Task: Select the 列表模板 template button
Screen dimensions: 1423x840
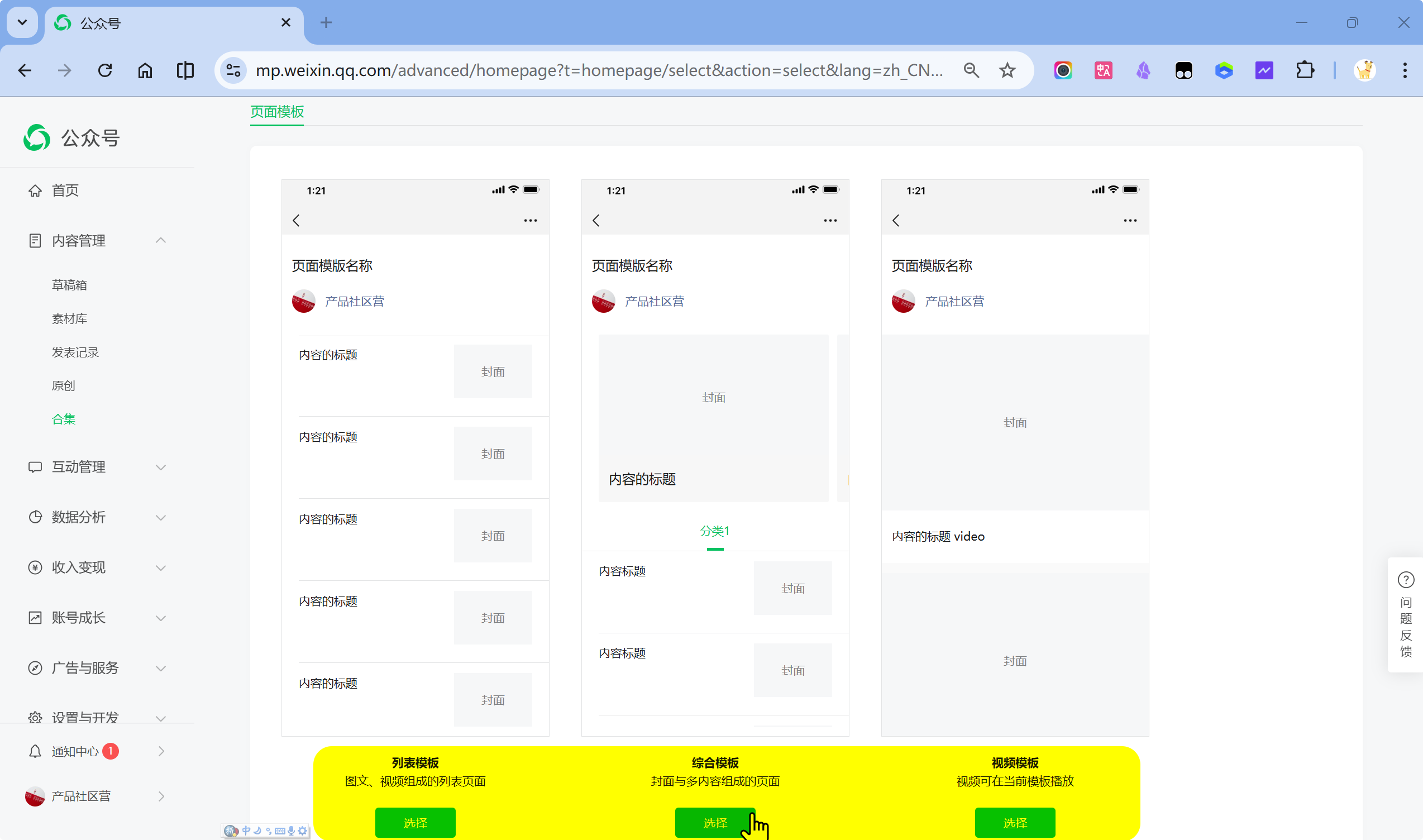Action: [x=415, y=823]
